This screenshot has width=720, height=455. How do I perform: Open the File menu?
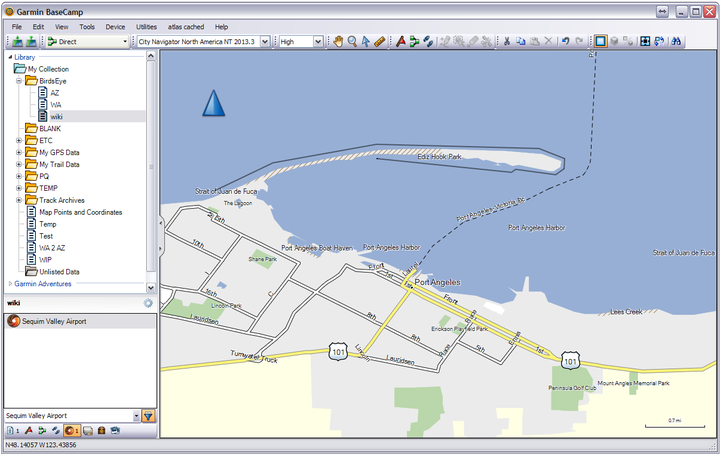pos(17,27)
